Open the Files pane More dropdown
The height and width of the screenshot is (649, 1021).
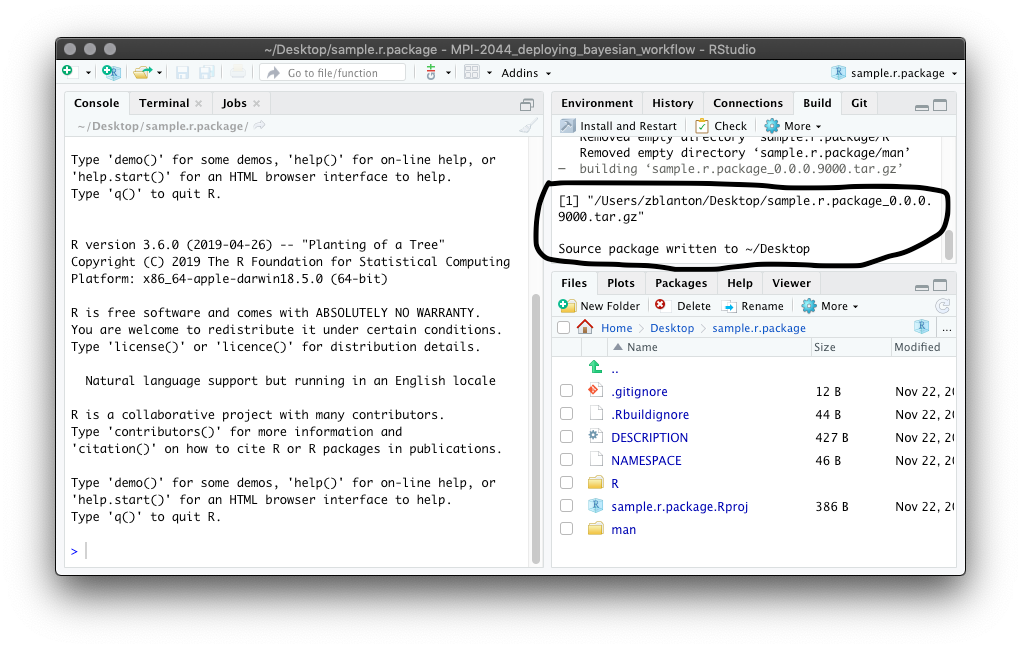(x=830, y=306)
